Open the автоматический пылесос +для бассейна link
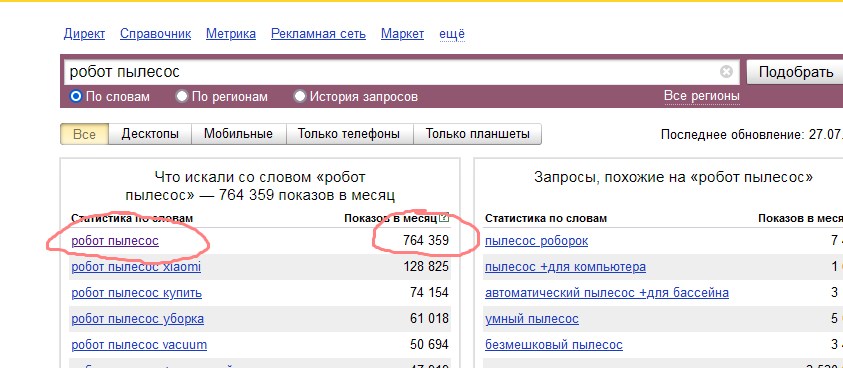Viewport: 843px width, 368px height. (607, 293)
